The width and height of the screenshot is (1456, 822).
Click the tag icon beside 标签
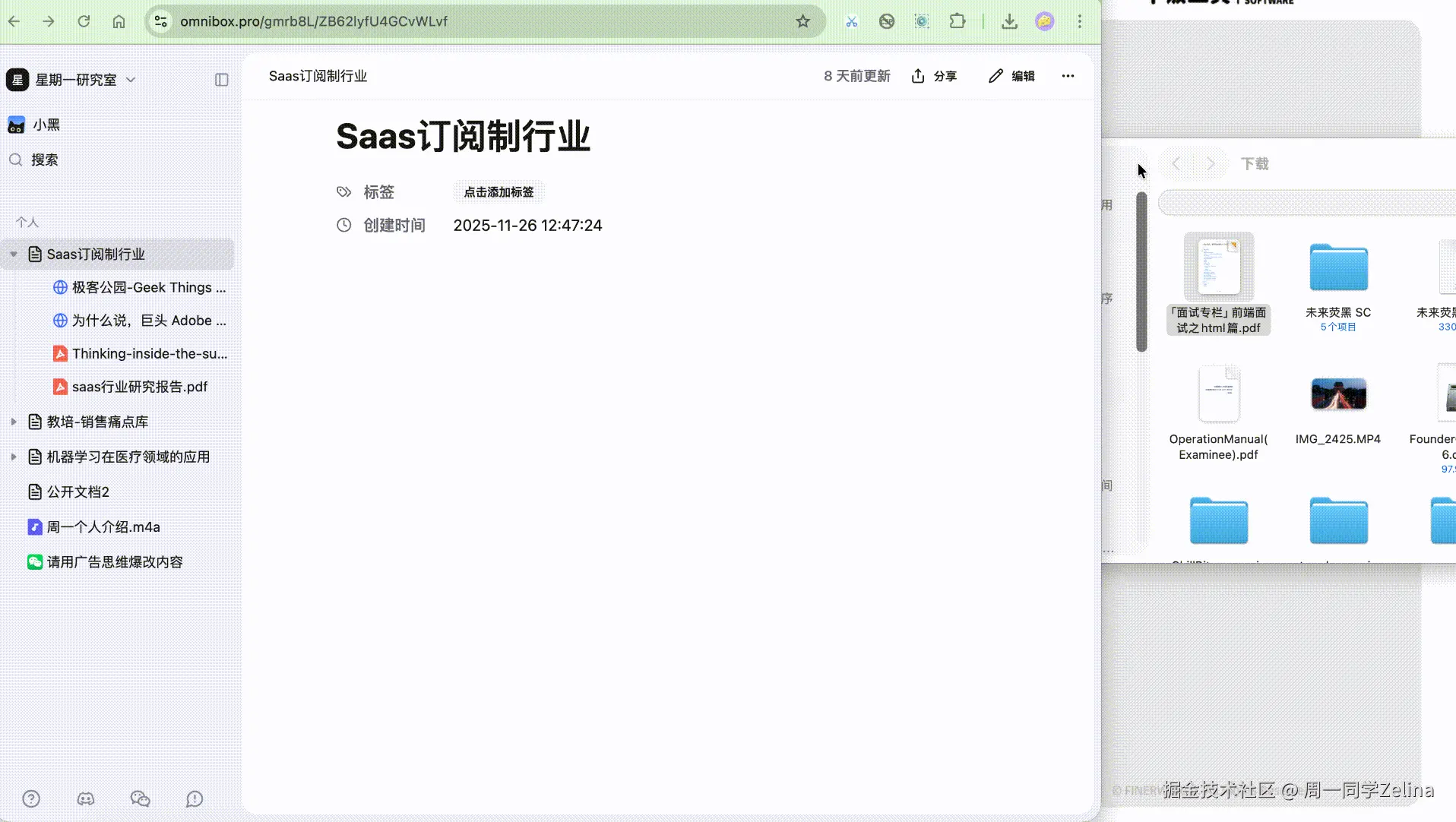coord(344,192)
